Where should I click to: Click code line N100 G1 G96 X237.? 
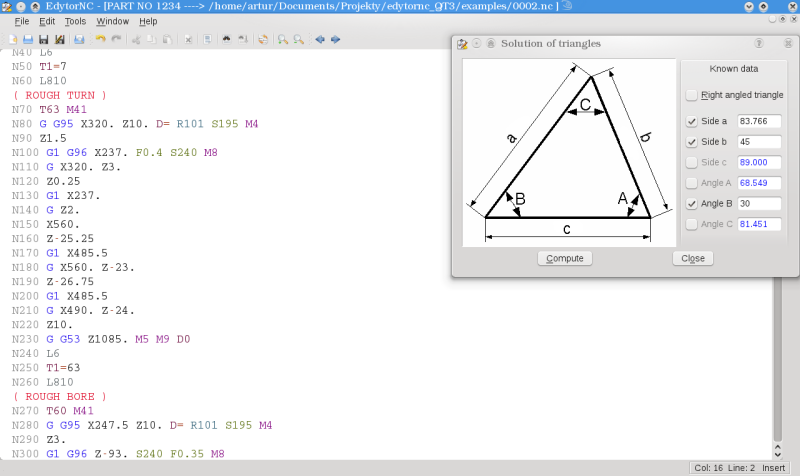click(115, 153)
